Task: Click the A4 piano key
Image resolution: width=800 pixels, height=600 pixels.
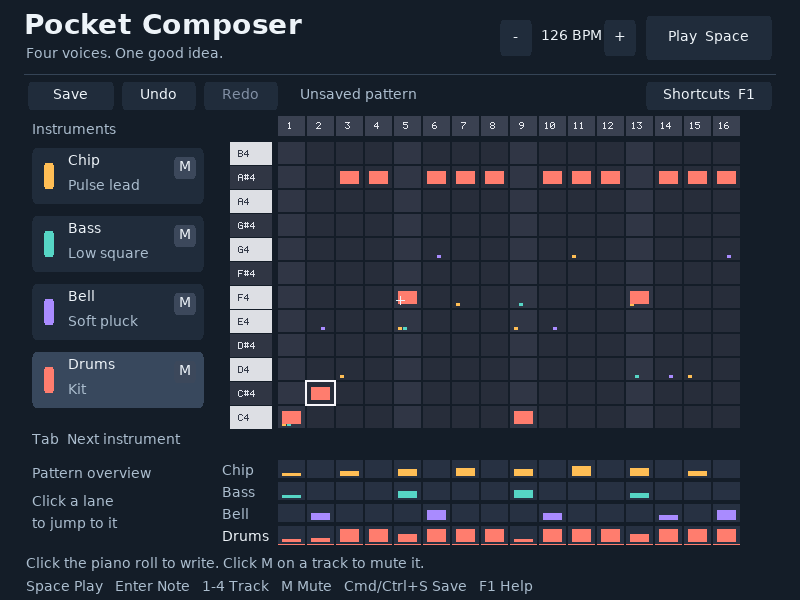Action: [x=251, y=202]
